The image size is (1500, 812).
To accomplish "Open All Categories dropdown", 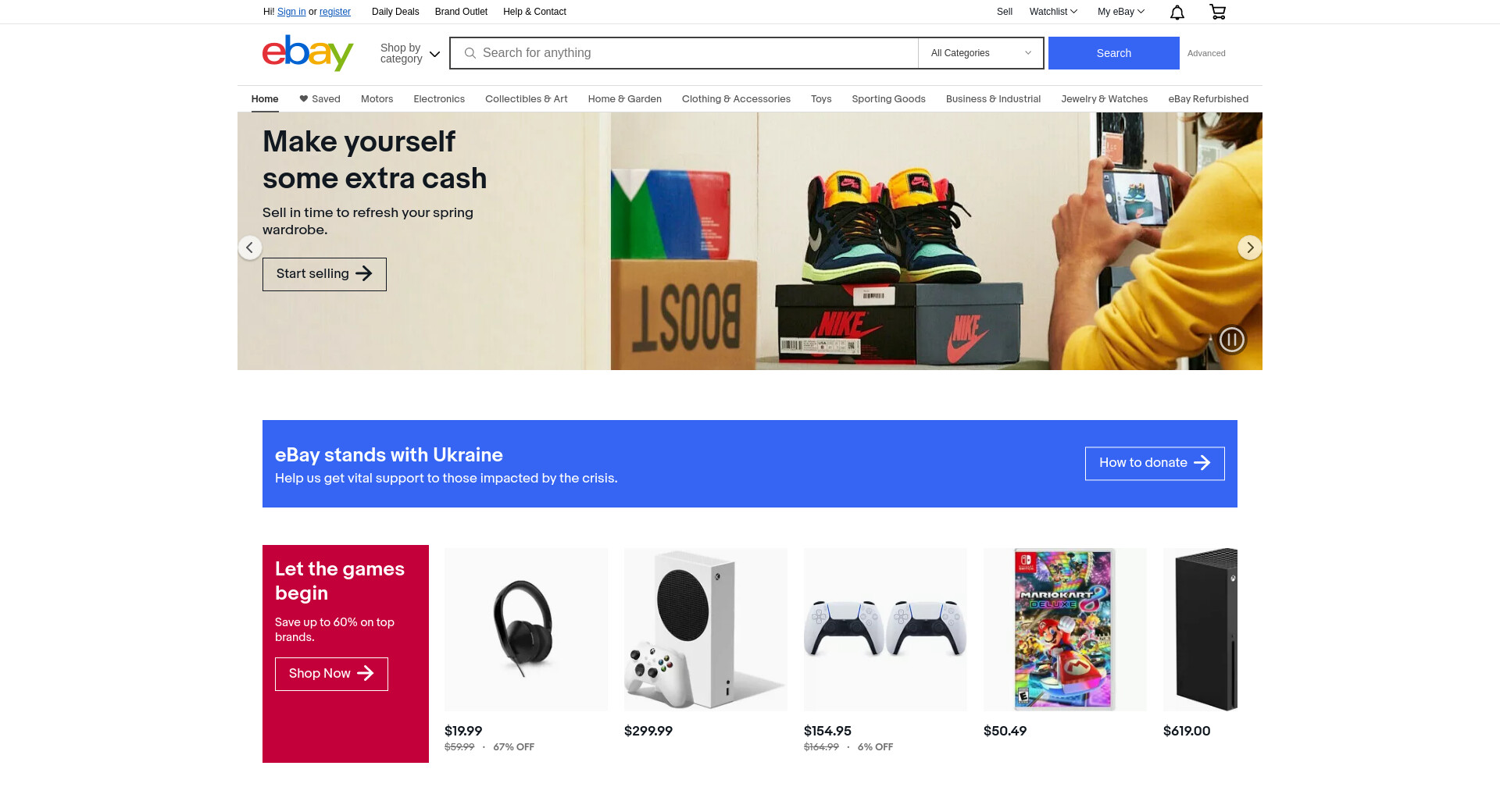I will pos(980,53).
